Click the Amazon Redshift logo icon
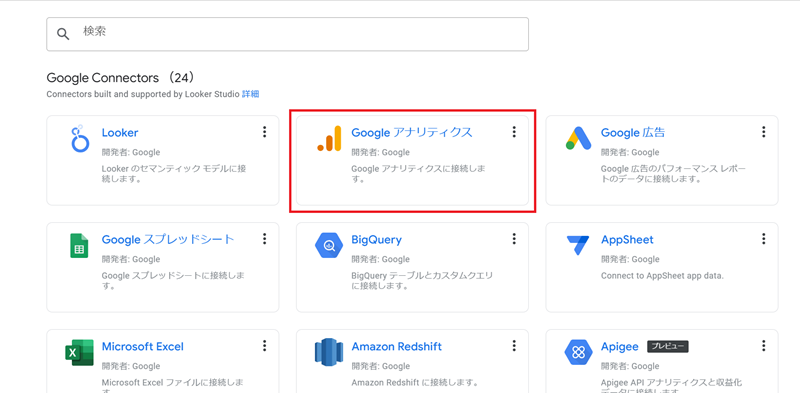This screenshot has width=800, height=393. click(329, 352)
